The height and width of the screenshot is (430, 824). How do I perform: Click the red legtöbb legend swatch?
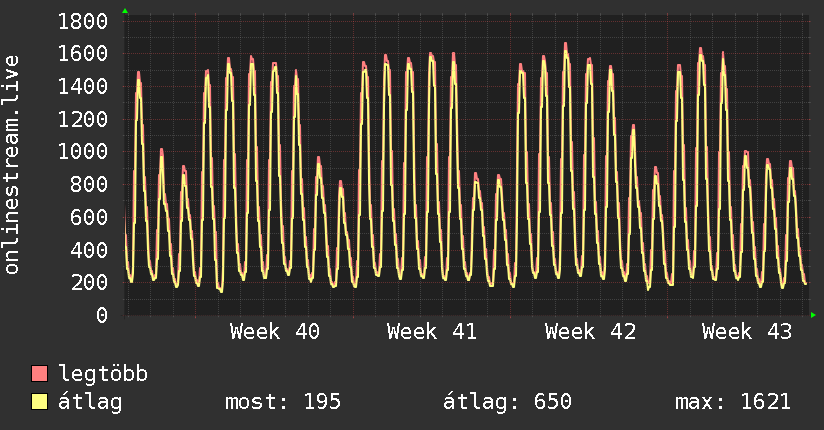click(x=40, y=374)
